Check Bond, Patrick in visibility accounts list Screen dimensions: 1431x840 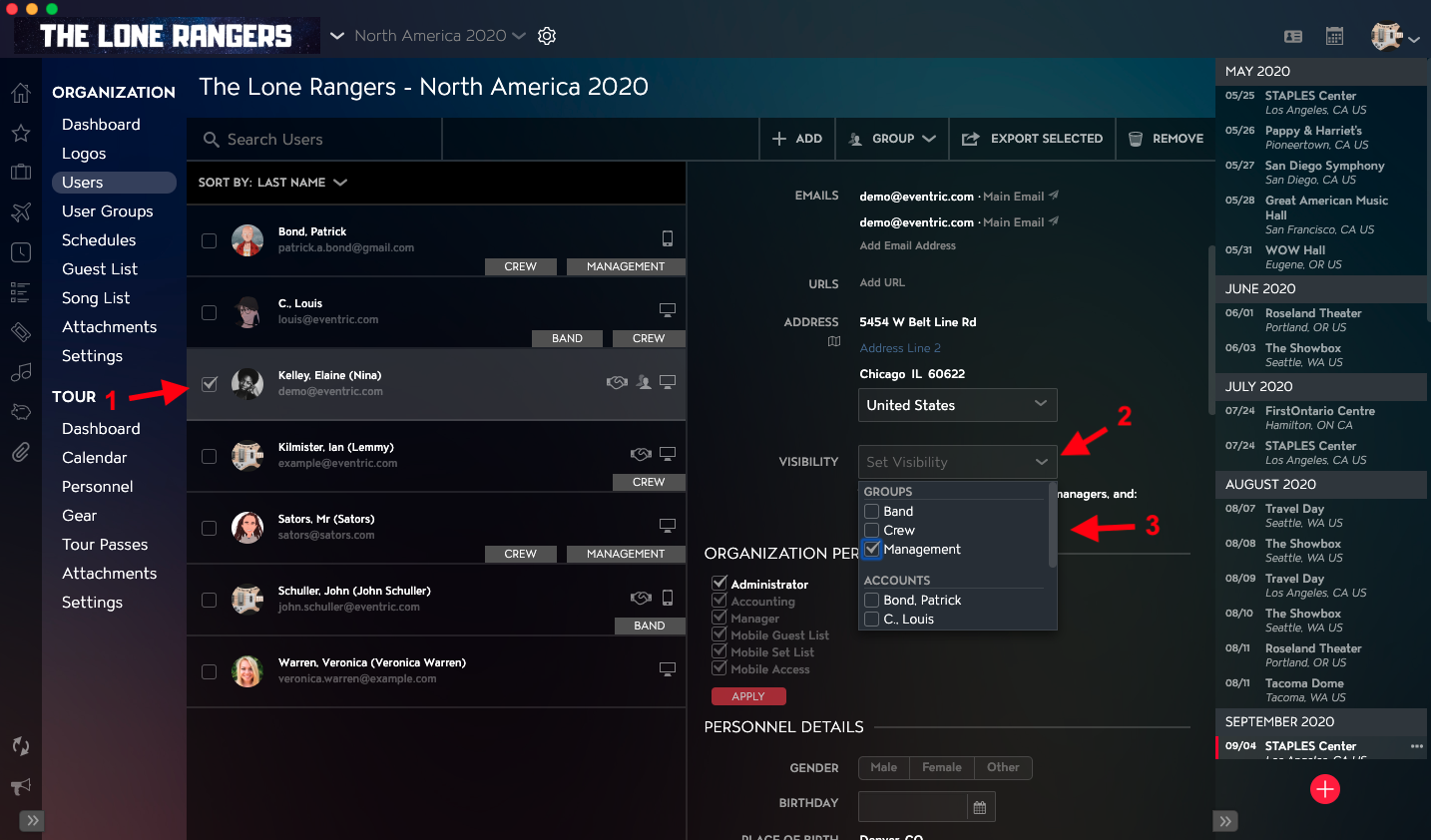tap(872, 601)
